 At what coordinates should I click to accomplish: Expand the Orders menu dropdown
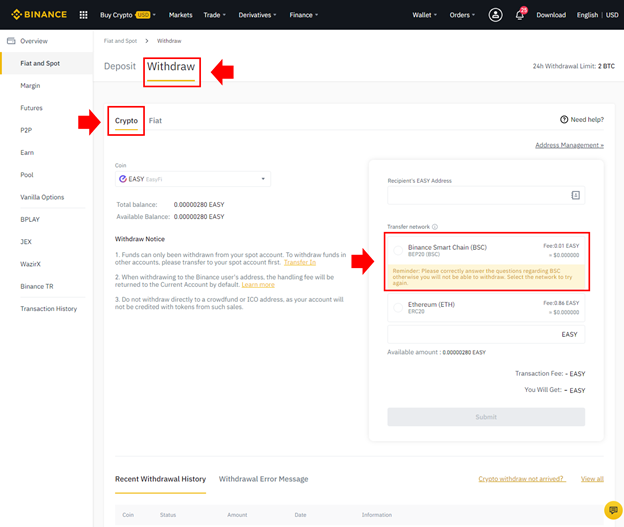click(462, 15)
